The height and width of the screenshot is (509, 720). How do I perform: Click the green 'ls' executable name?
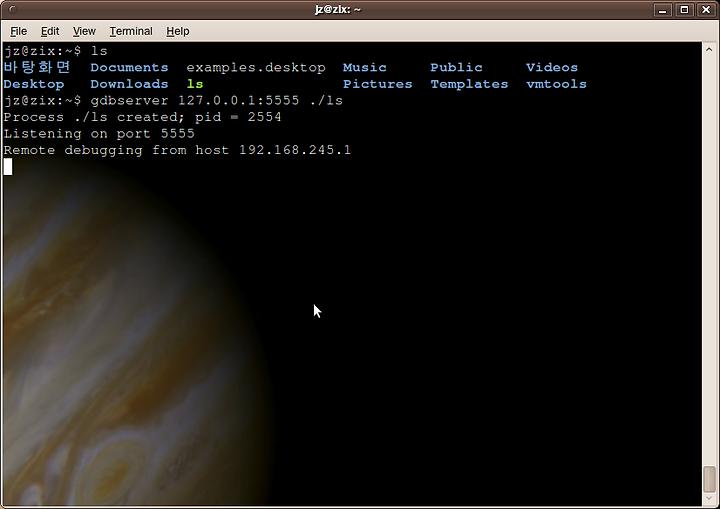click(195, 84)
